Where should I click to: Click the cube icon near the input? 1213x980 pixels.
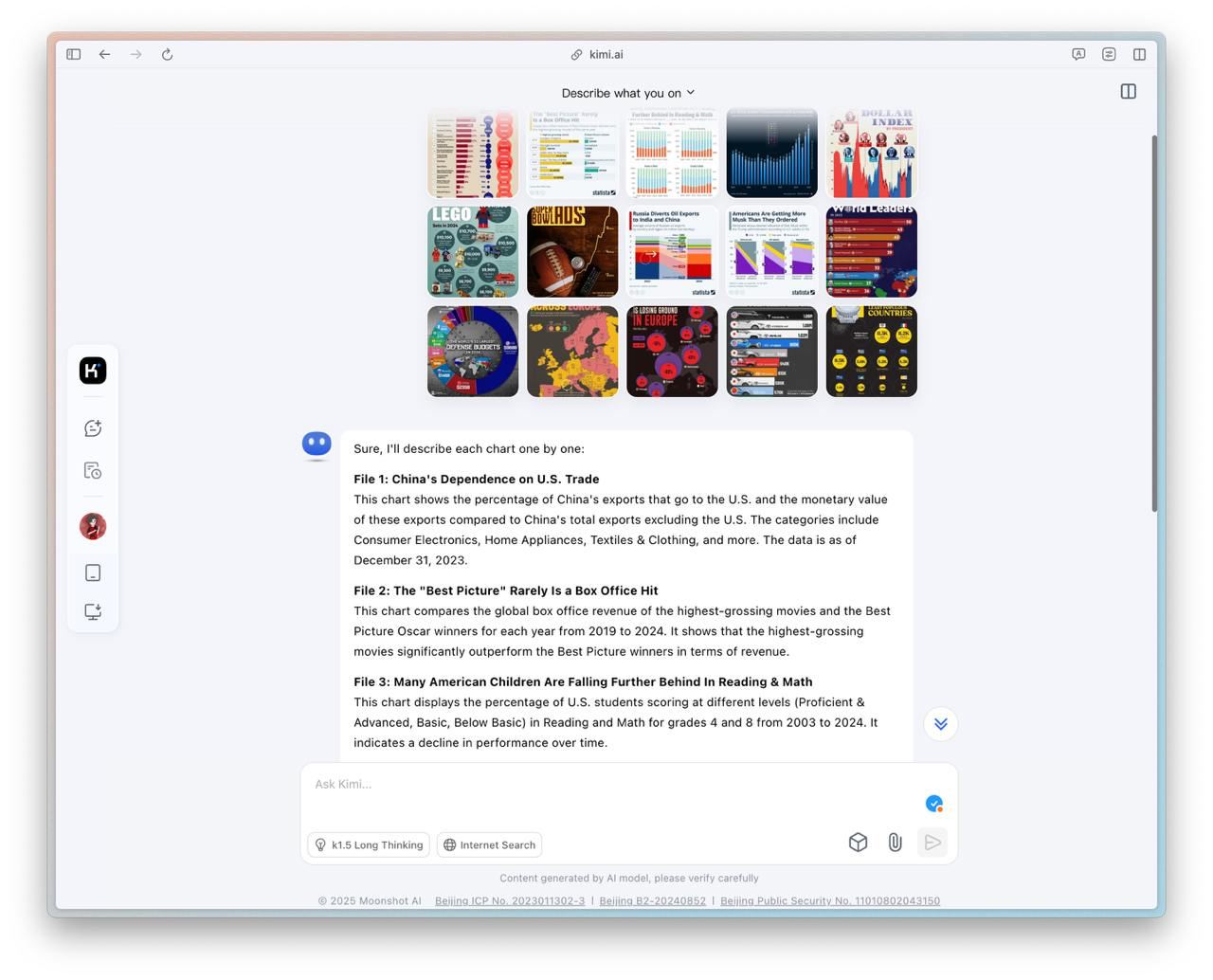(x=858, y=843)
